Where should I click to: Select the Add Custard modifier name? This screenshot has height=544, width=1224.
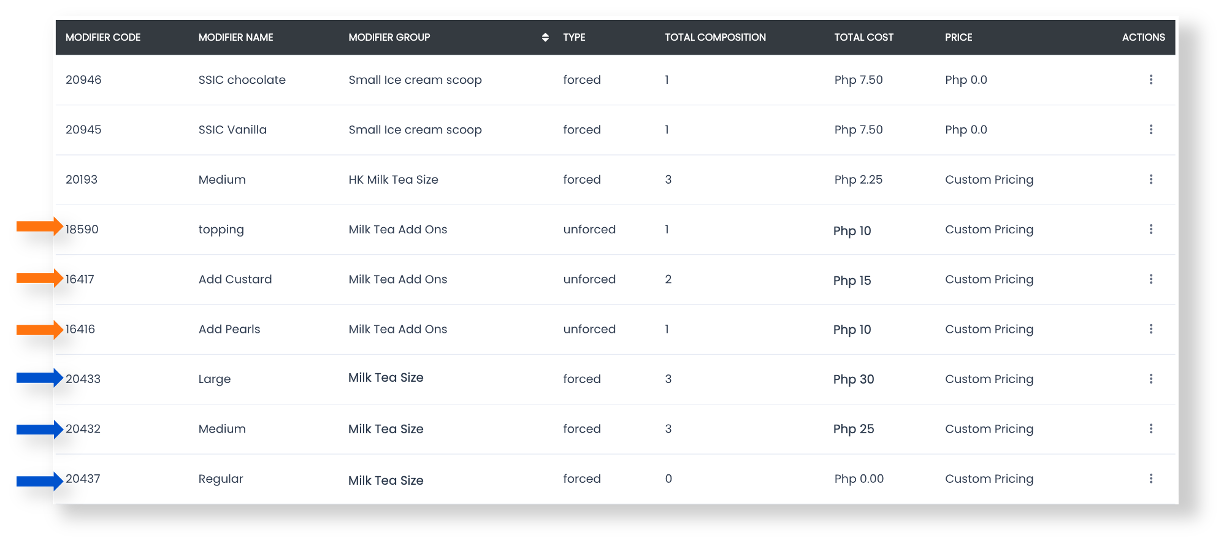click(x=235, y=280)
